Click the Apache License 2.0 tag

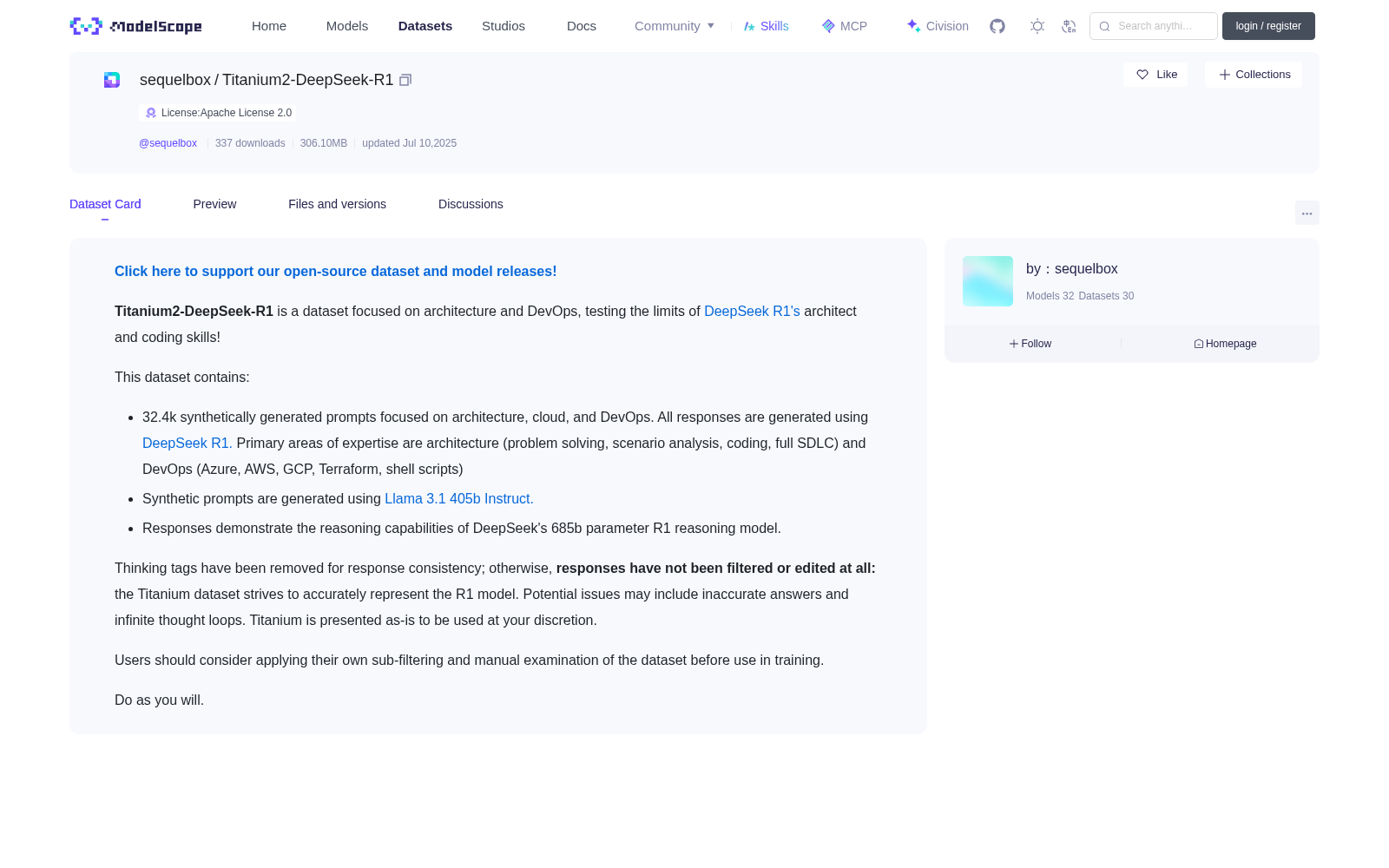coord(218,113)
